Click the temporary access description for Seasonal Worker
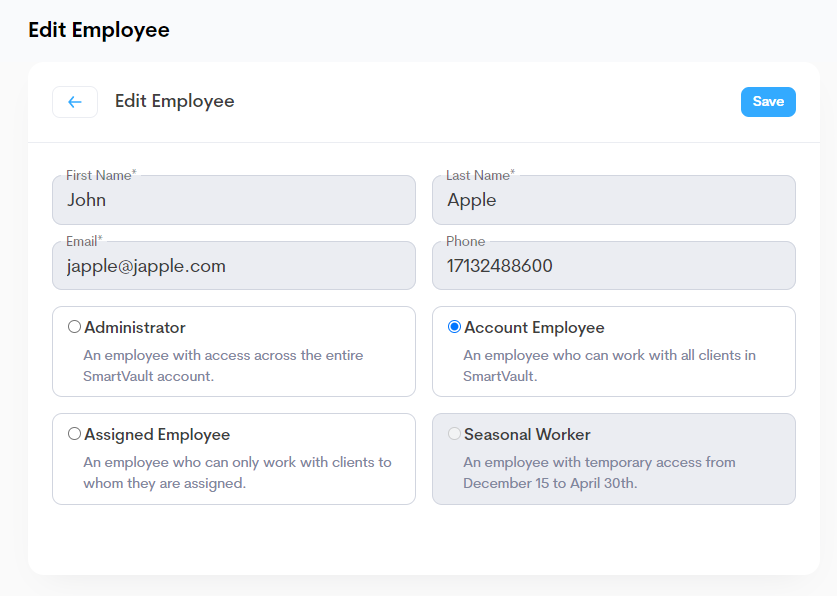837x596 pixels. (598, 472)
